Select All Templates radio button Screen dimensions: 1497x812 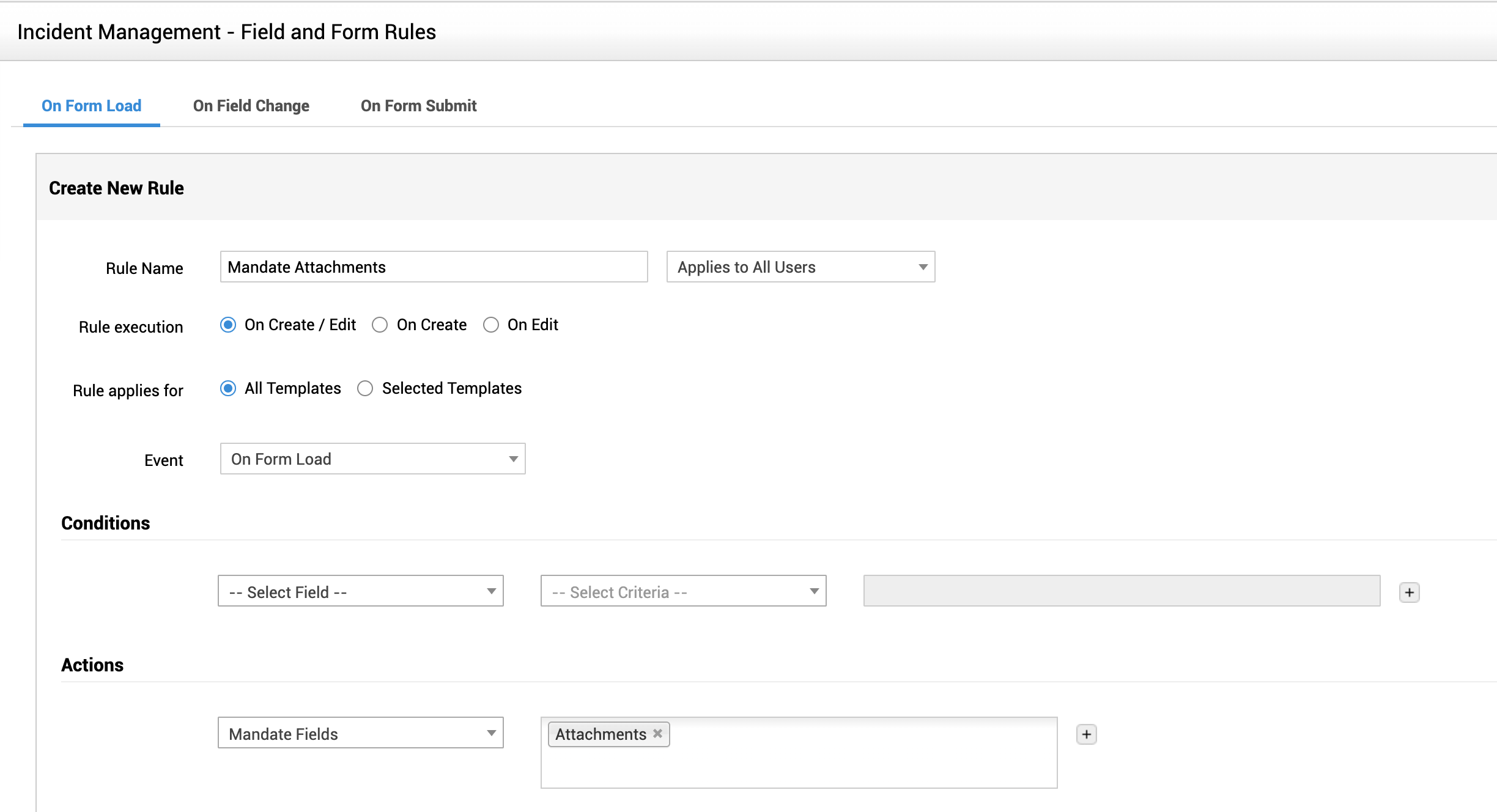(228, 388)
